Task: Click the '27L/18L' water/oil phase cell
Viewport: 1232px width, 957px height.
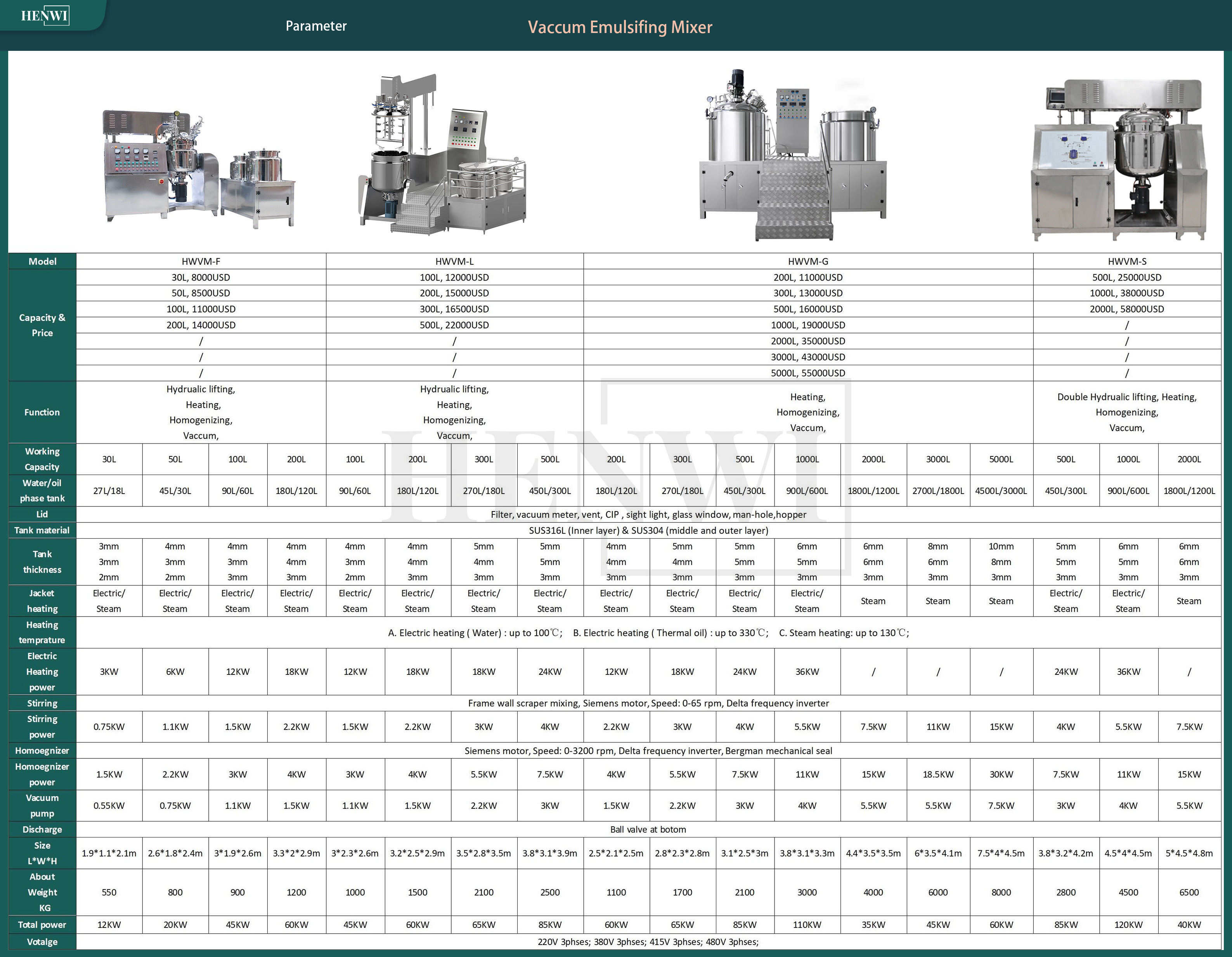Action: (x=109, y=491)
